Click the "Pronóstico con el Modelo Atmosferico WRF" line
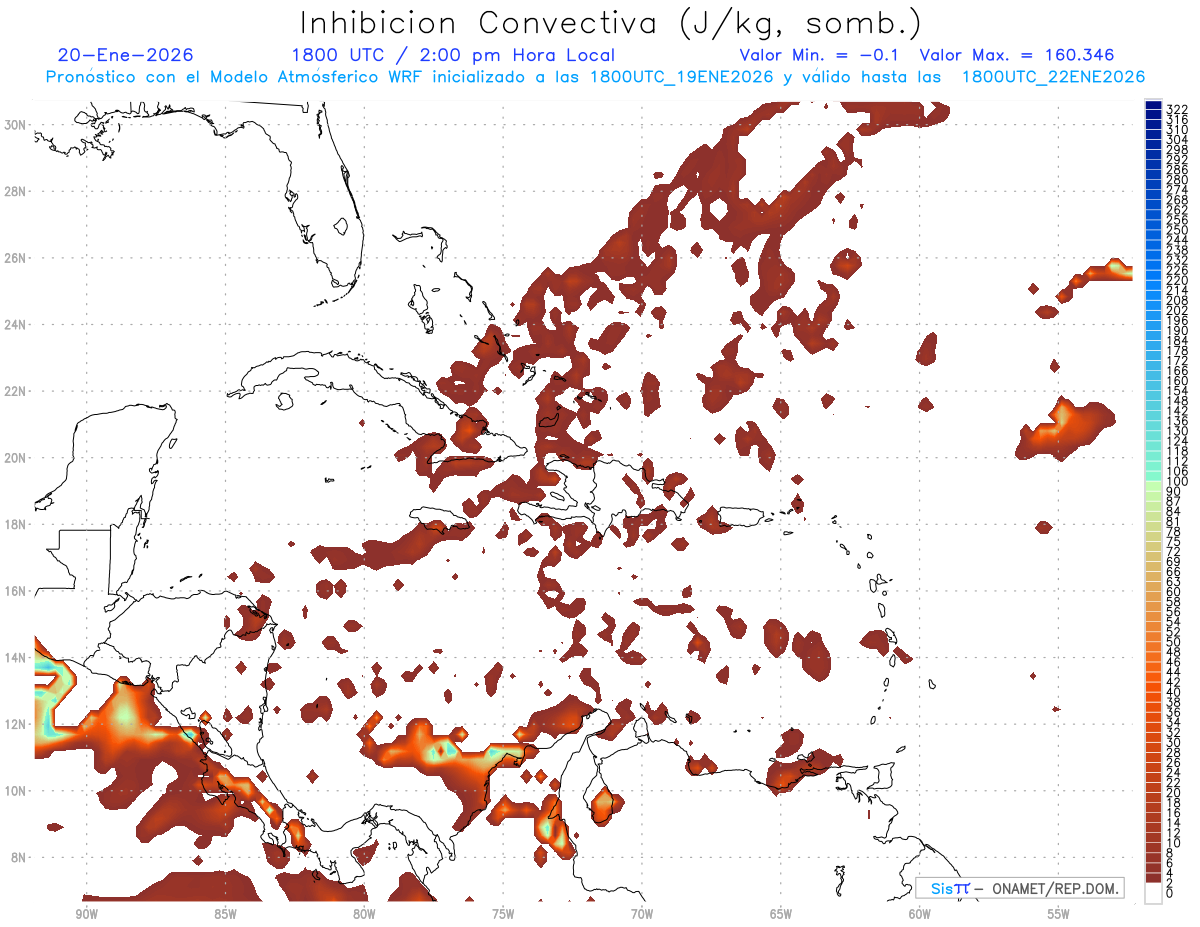The image size is (1200, 927). point(595,77)
